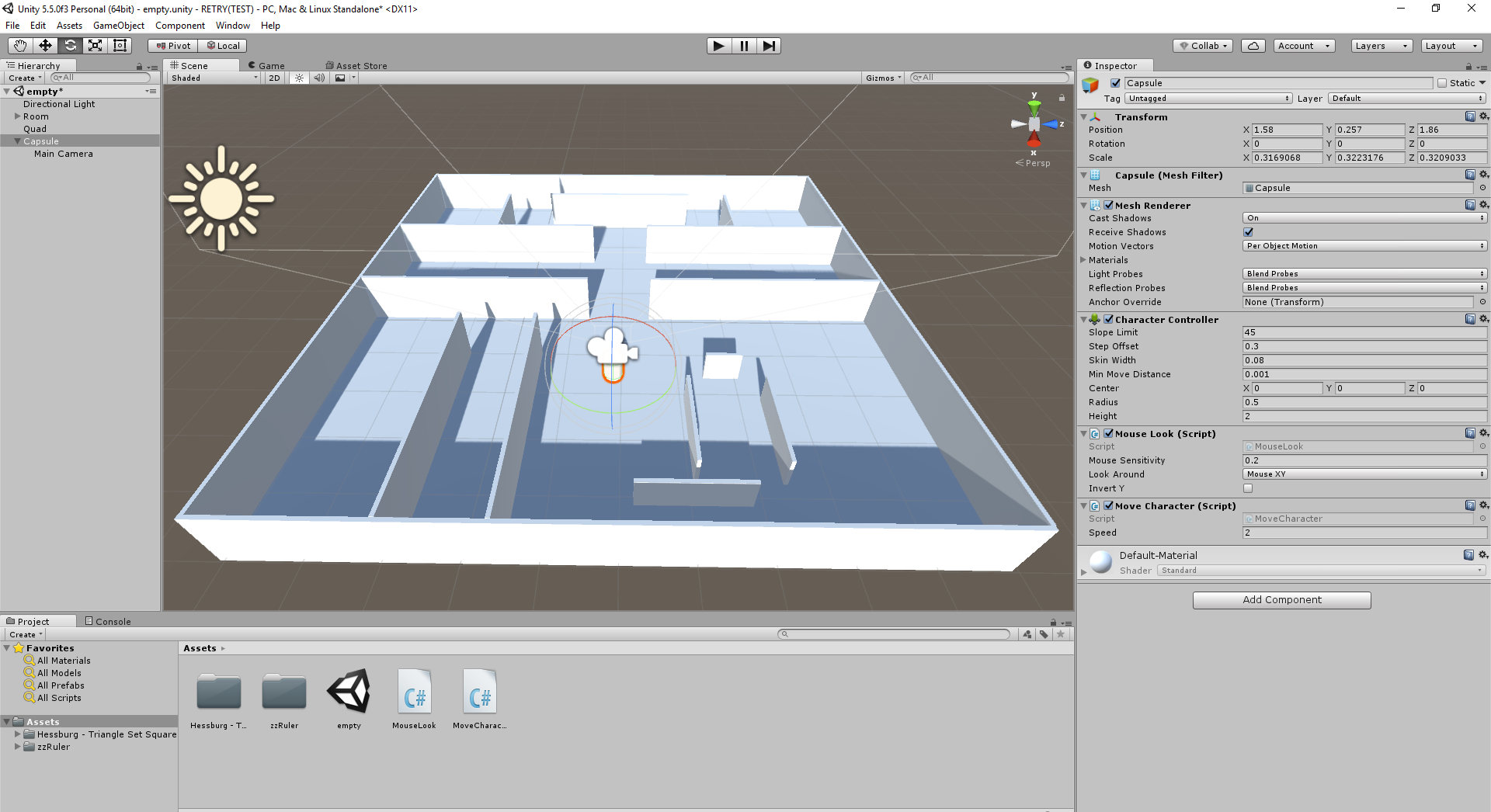Switch to the Asset Store tab
This screenshot has width=1491, height=812.
(x=356, y=66)
